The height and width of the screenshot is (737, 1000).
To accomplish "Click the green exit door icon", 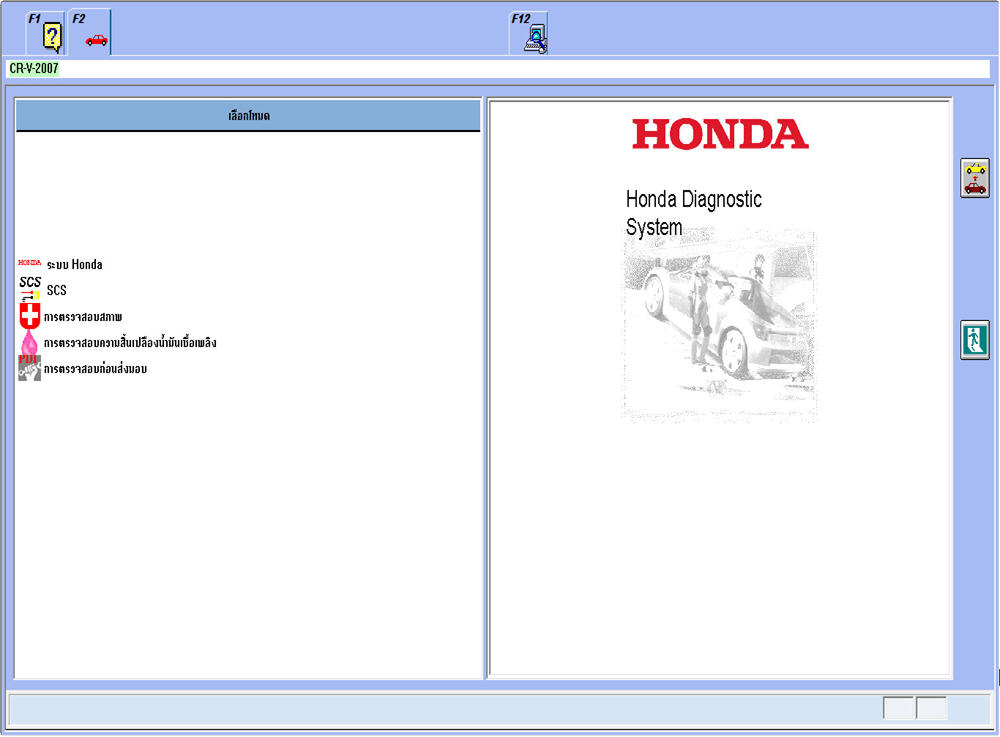I will [x=974, y=340].
